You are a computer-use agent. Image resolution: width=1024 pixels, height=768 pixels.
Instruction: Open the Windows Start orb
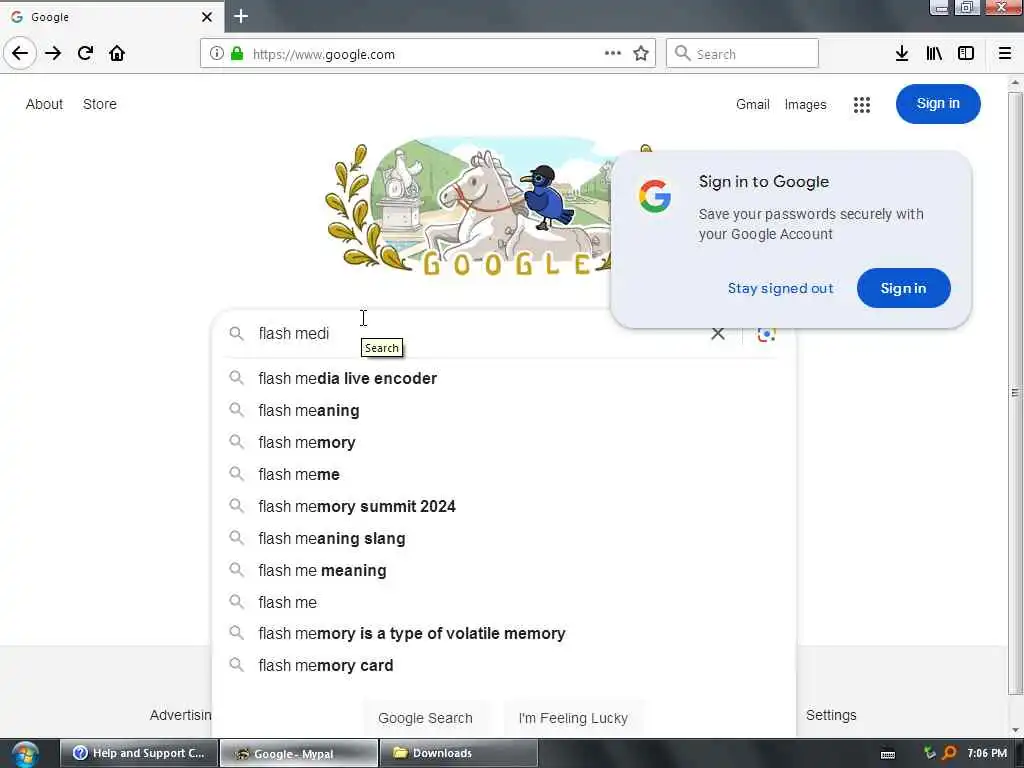[x=25, y=754]
